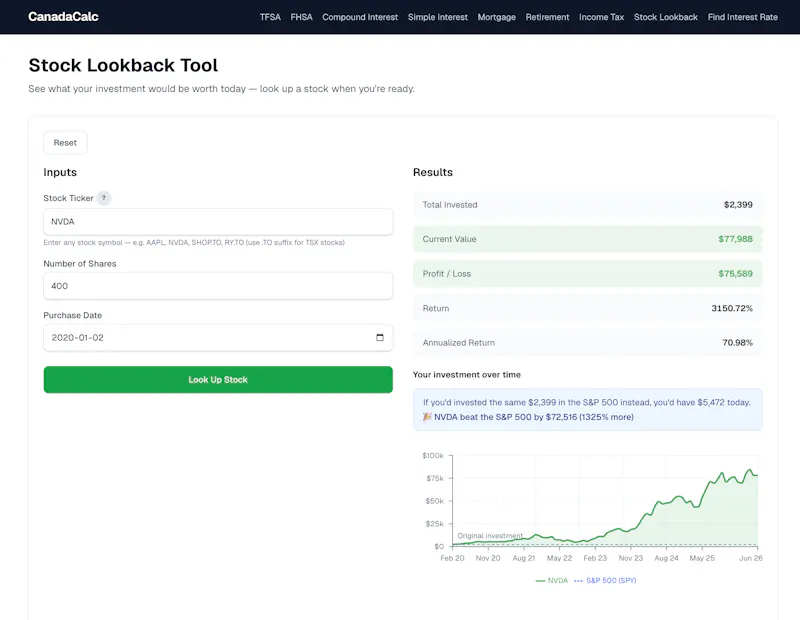Select the Profit / Loss value $75,589

(735, 274)
